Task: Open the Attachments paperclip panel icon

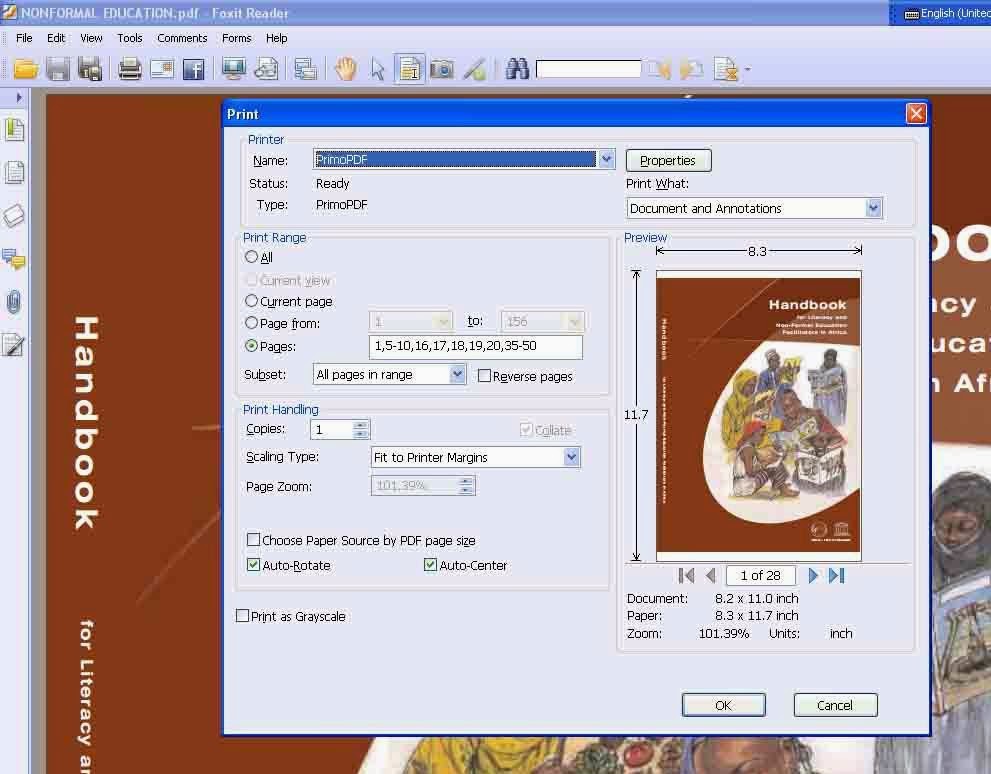Action: tap(14, 301)
